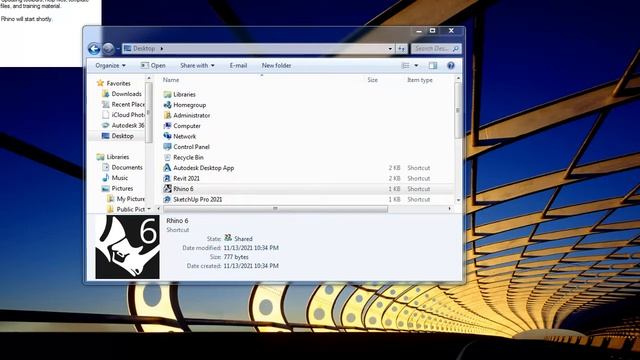Click scroll down arrow of file list
This screenshot has width=640, height=360.
(x=458, y=200)
